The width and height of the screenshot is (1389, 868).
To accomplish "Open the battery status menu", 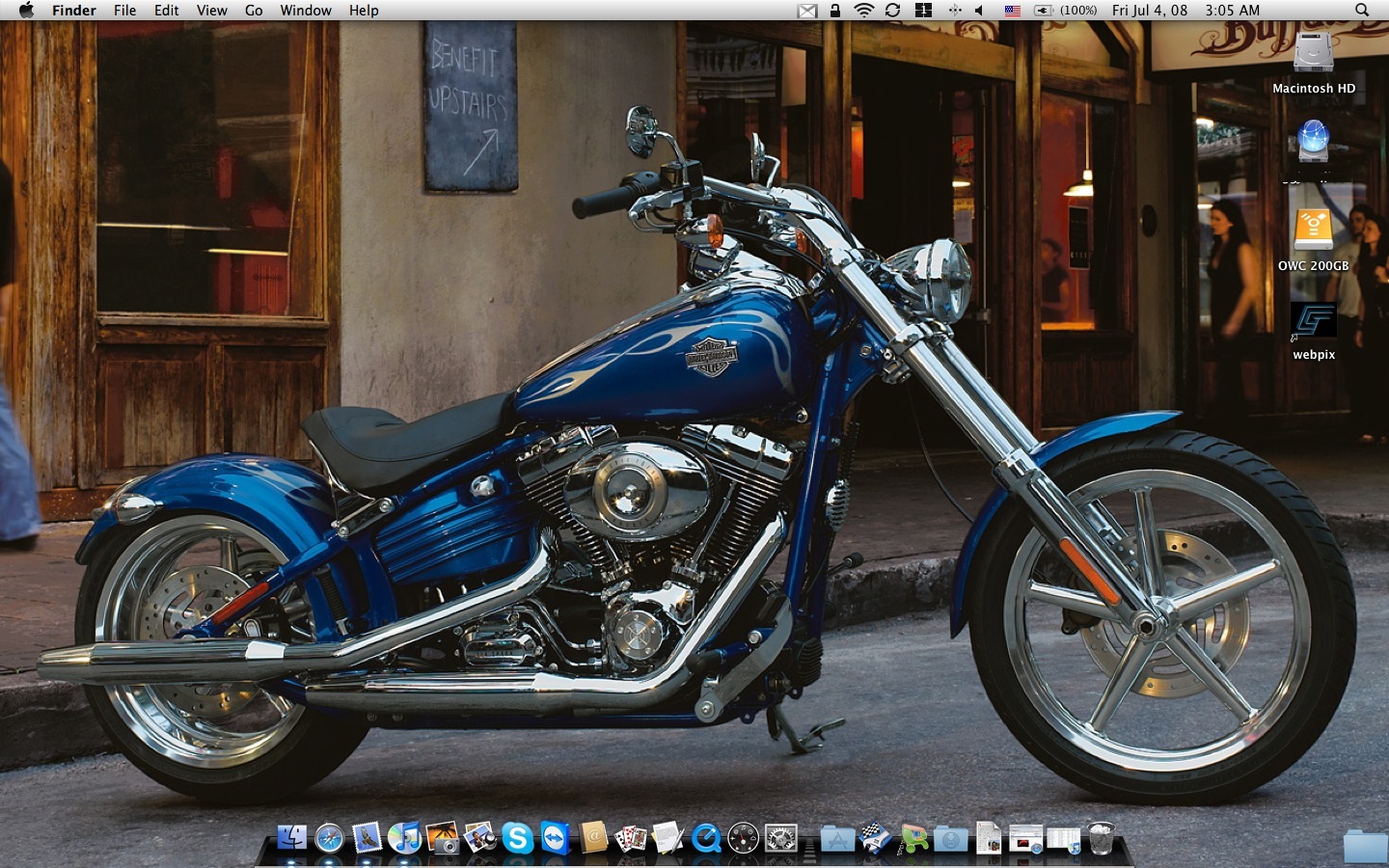I will click(x=1044, y=10).
